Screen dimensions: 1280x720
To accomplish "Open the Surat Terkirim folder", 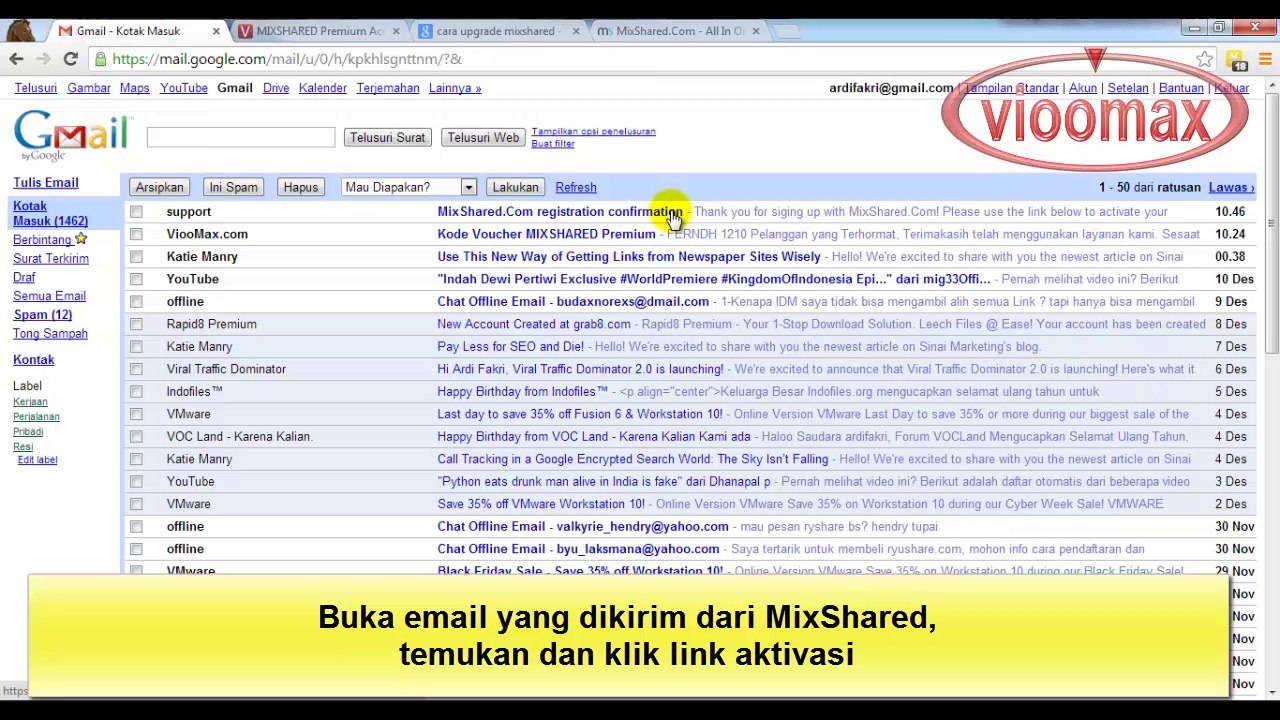I will point(51,259).
